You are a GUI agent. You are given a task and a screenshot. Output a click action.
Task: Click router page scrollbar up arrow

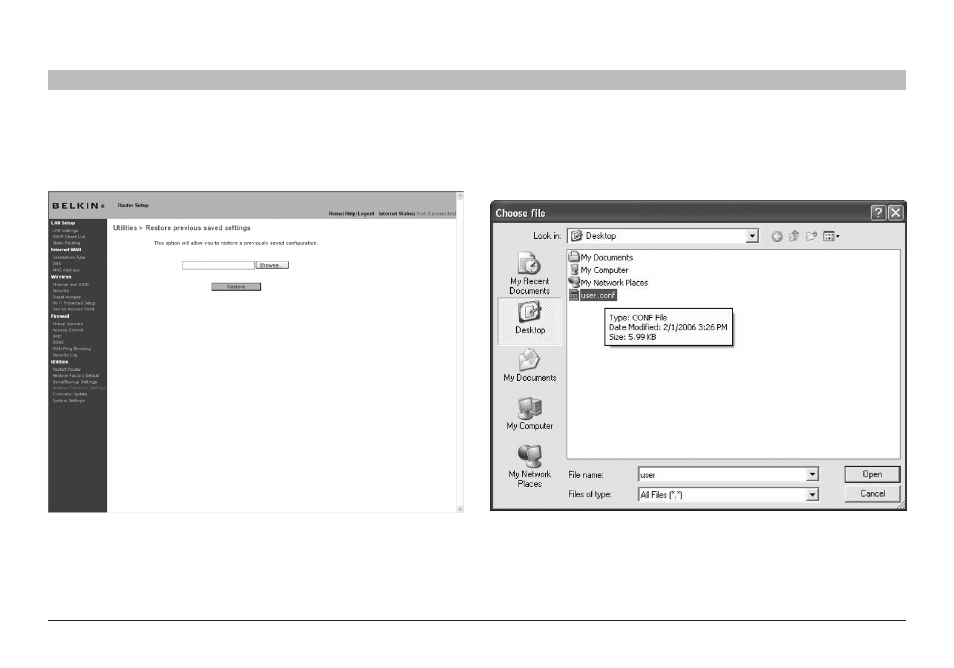(x=460, y=196)
